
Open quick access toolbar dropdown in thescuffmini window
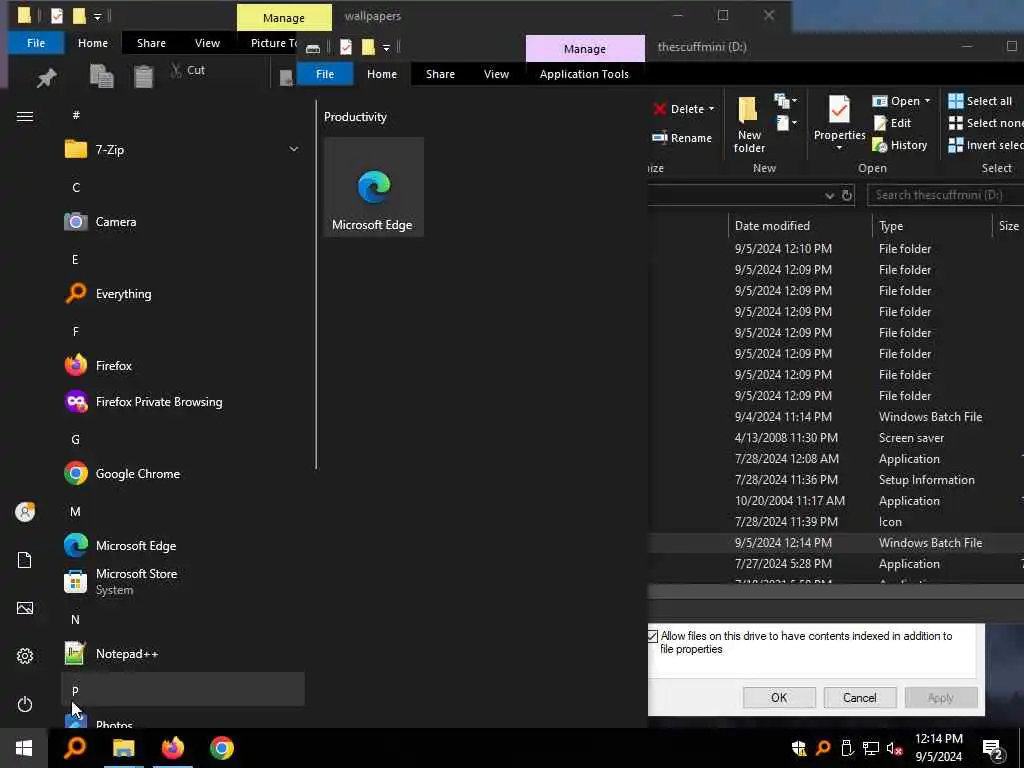[x=386, y=47]
